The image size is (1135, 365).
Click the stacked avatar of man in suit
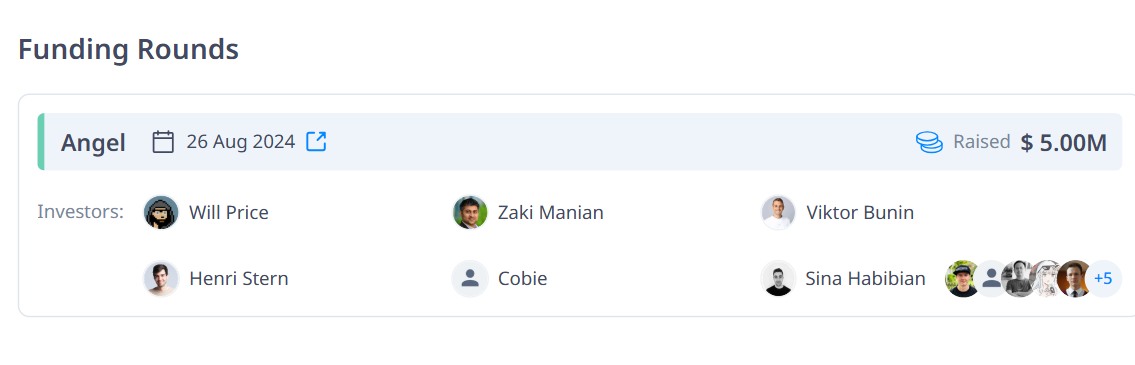pyautogui.click(x=1075, y=279)
